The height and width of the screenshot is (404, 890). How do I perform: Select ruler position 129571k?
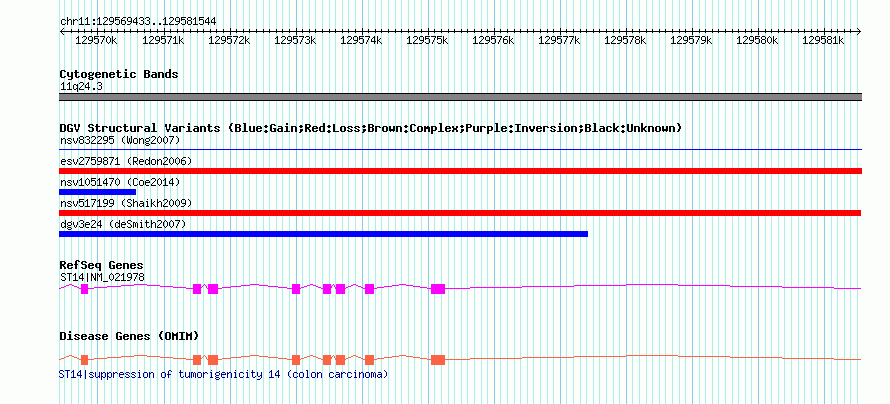pyautogui.click(x=162, y=40)
